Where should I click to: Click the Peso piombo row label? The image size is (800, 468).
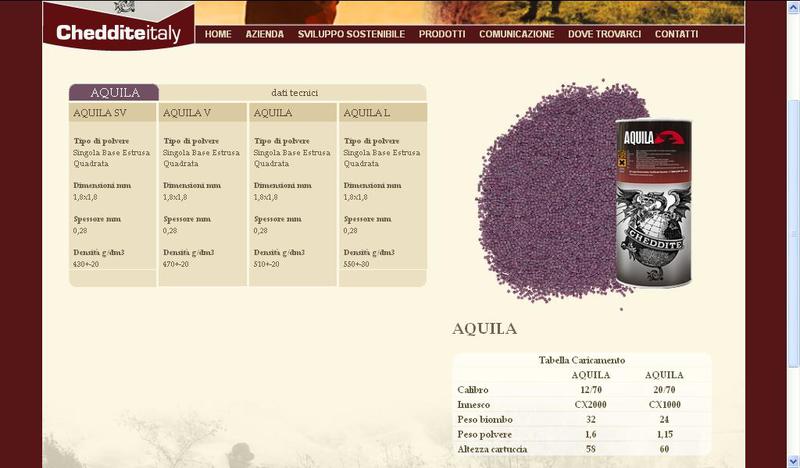tap(485, 420)
